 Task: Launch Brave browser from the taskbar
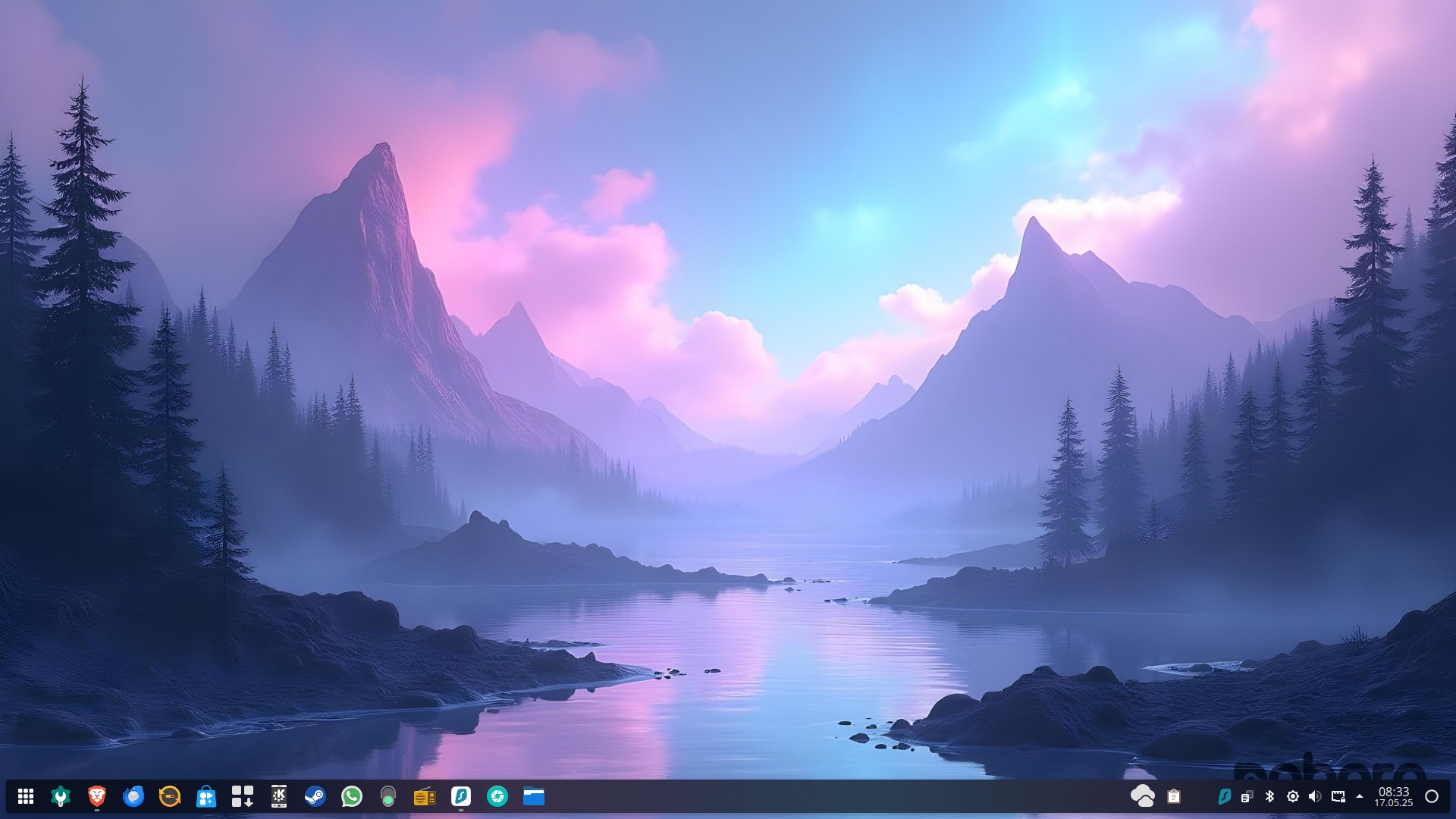(x=96, y=796)
